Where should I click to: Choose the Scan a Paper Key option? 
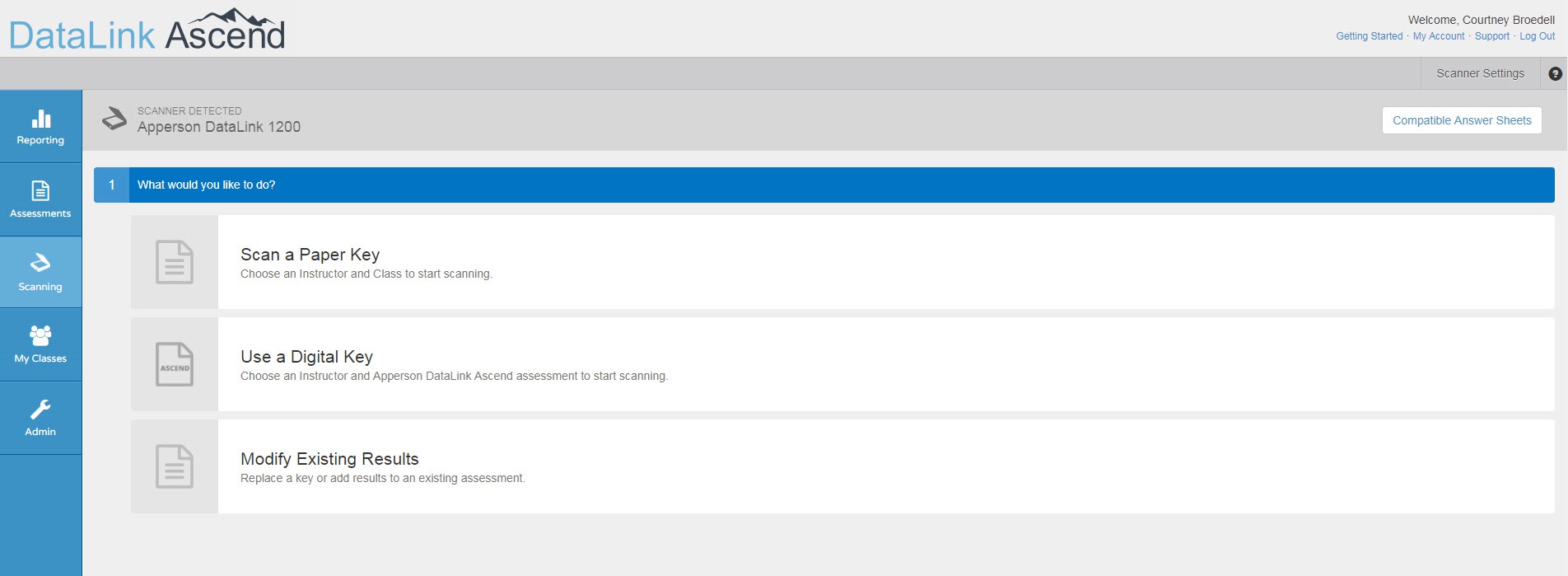pos(842,262)
